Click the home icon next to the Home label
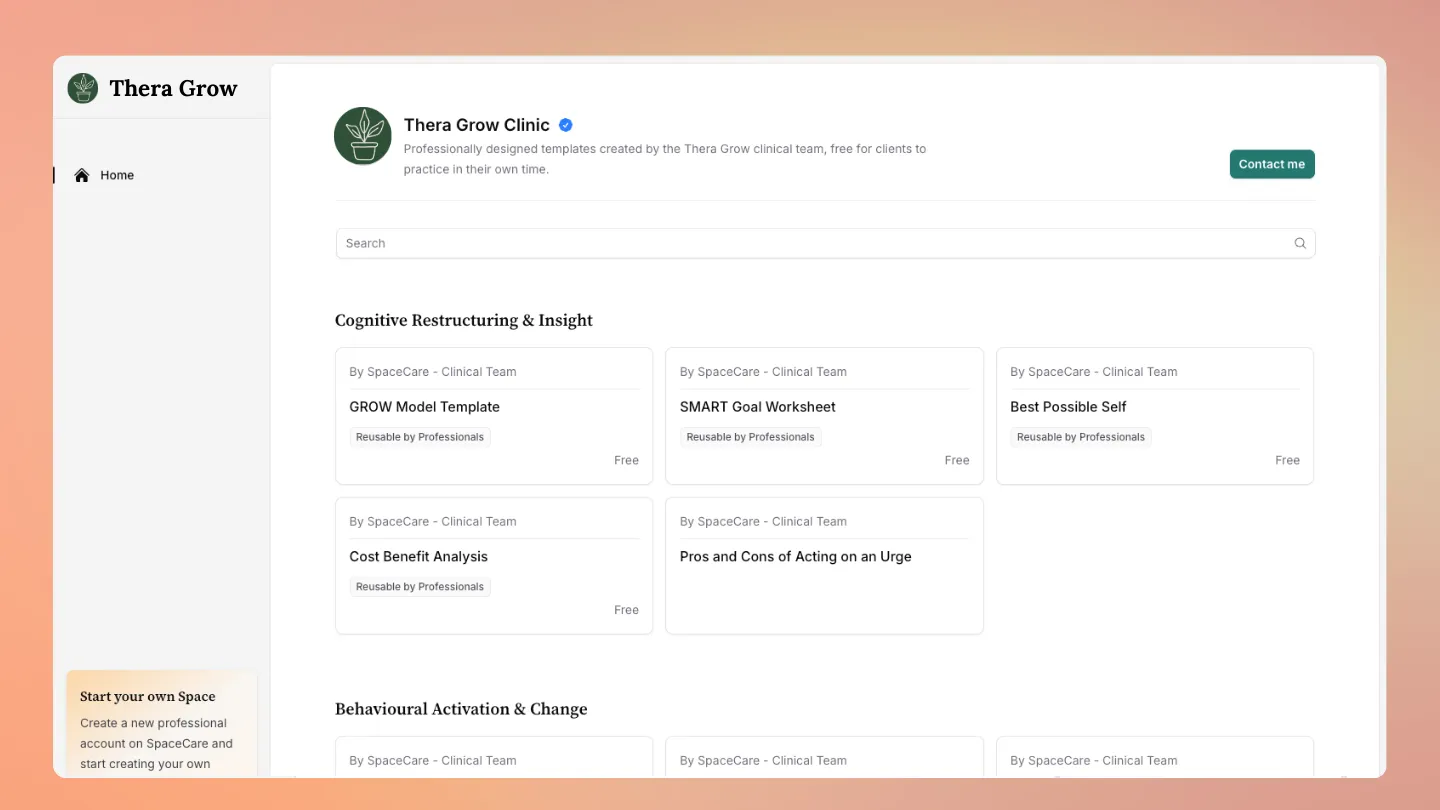Screen dimensions: 1440x810 point(82,174)
